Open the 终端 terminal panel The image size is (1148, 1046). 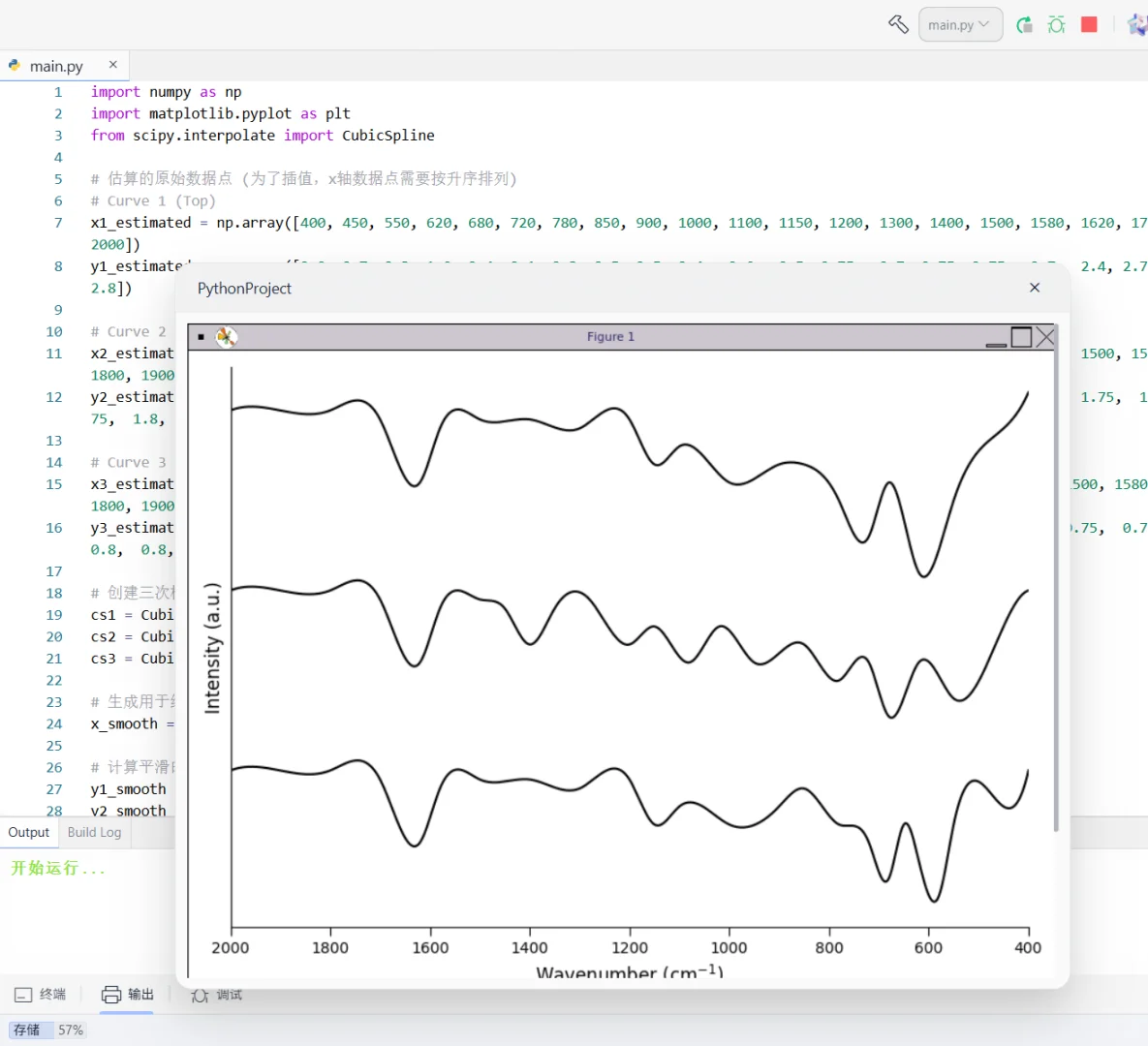(41, 995)
